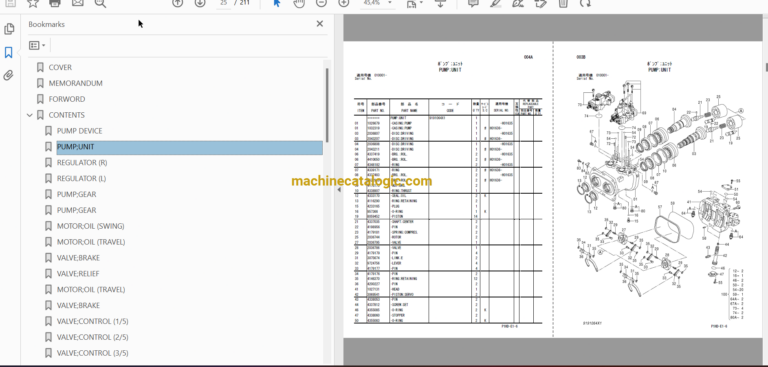Screen dimensions: 768x367
Task: Select the Highlight text pen tool
Action: pyautogui.click(x=495, y=3)
